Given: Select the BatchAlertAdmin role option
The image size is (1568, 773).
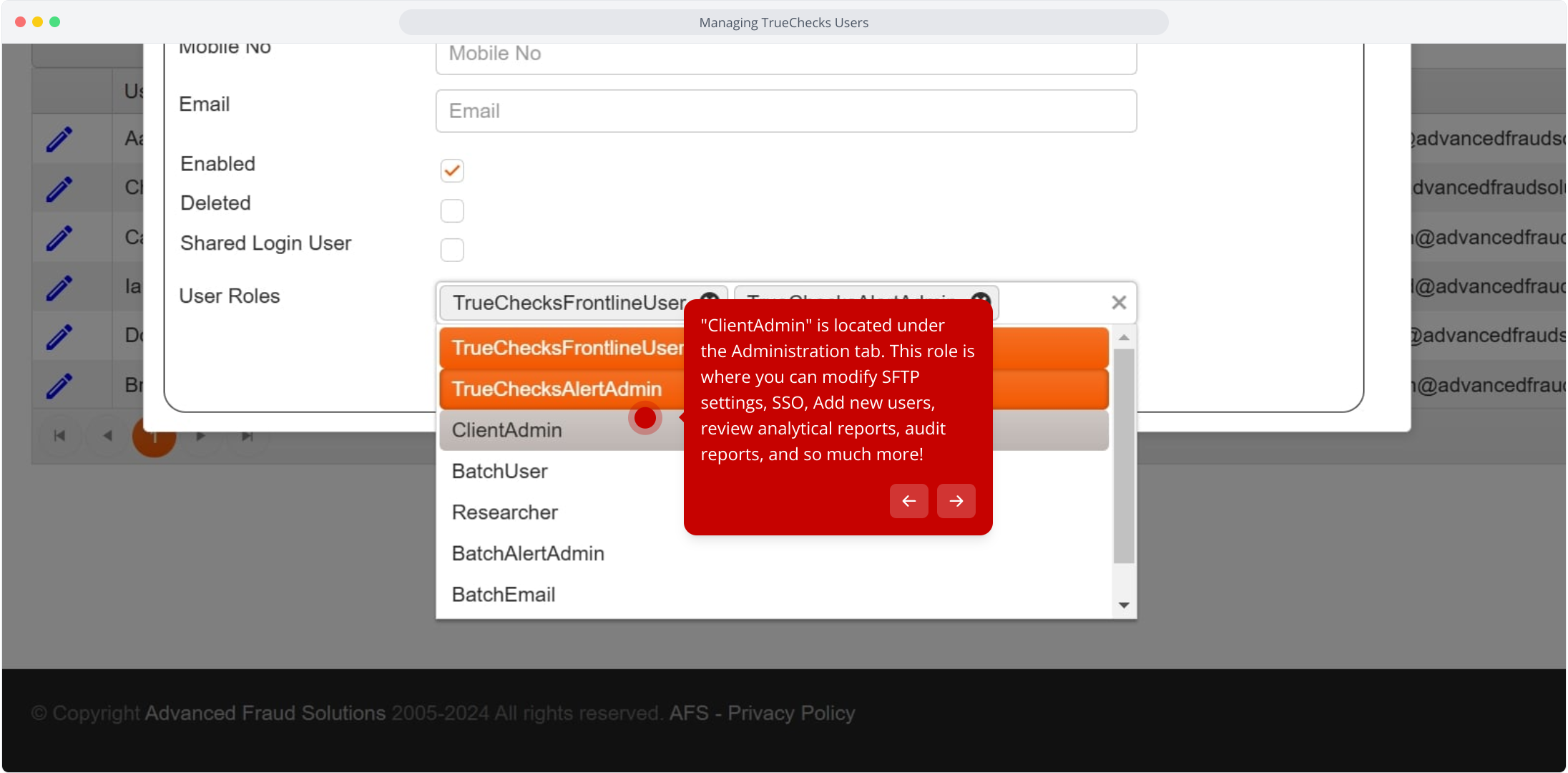Looking at the screenshot, I should 774,554.
